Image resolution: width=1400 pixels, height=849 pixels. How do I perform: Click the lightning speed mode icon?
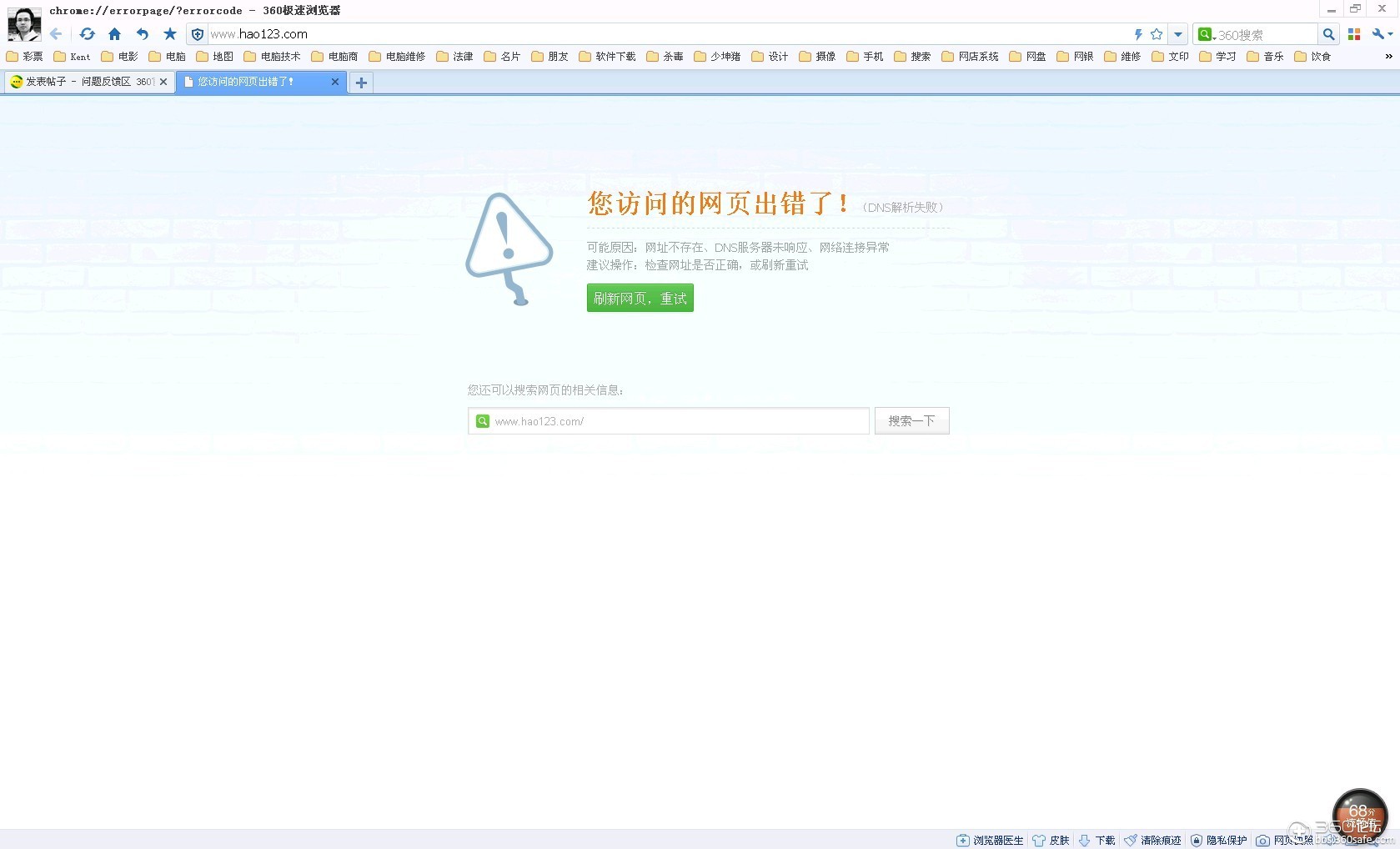1138,34
